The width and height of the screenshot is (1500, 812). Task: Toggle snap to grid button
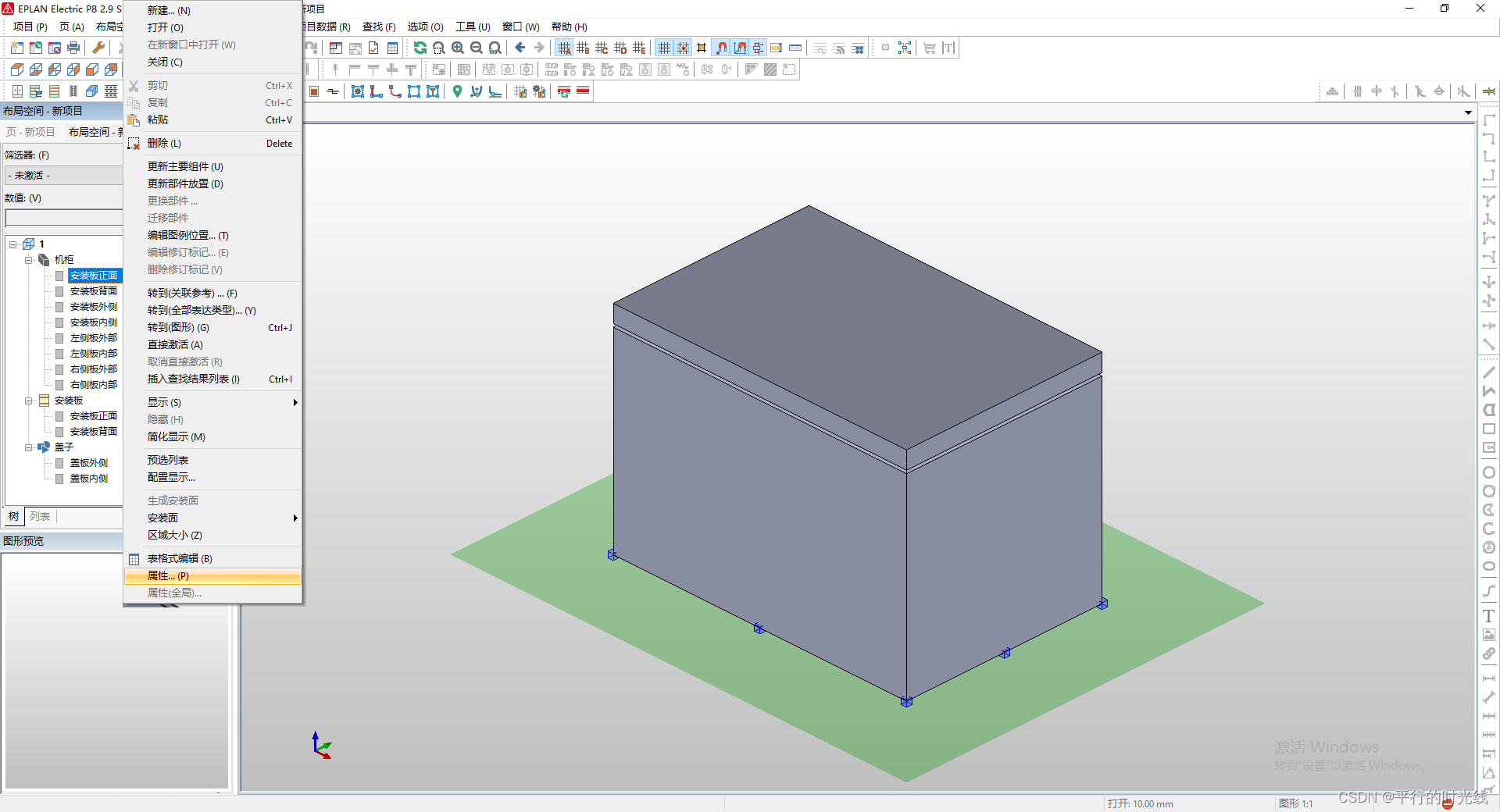point(683,48)
